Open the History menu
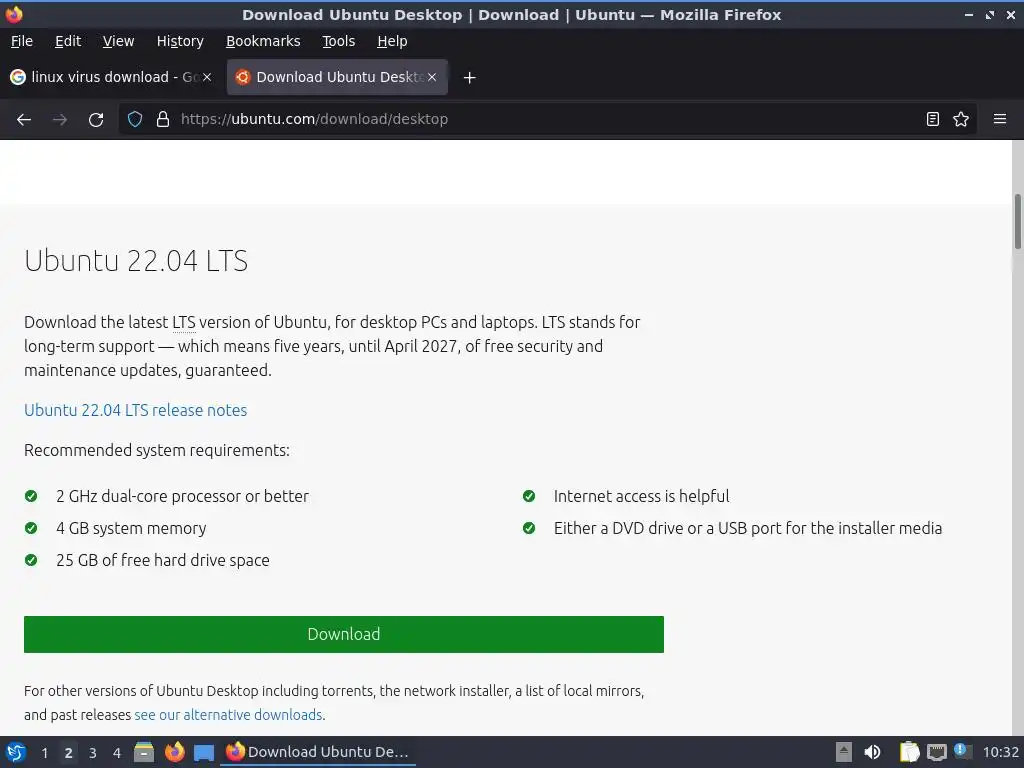The image size is (1024, 768). (180, 41)
